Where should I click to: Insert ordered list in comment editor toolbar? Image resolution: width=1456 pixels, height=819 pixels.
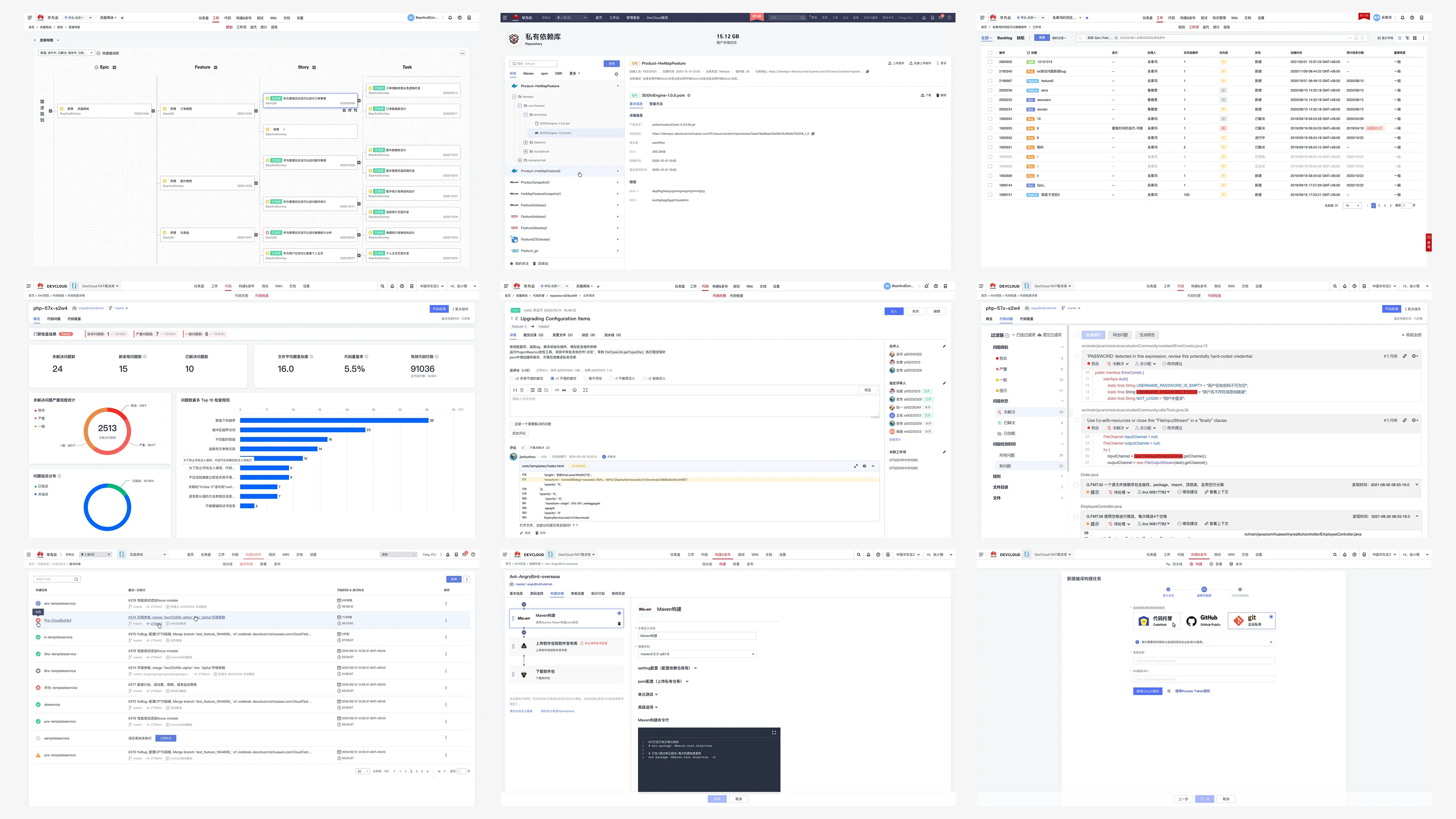(540, 390)
